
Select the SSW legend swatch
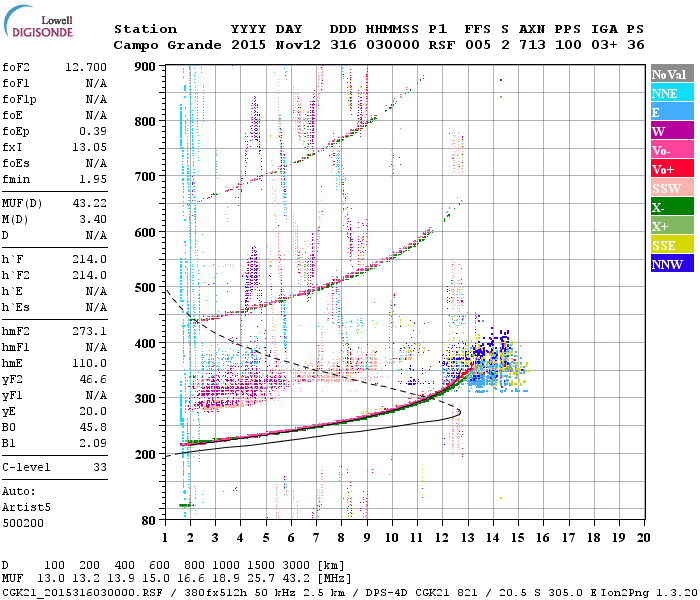click(672, 188)
